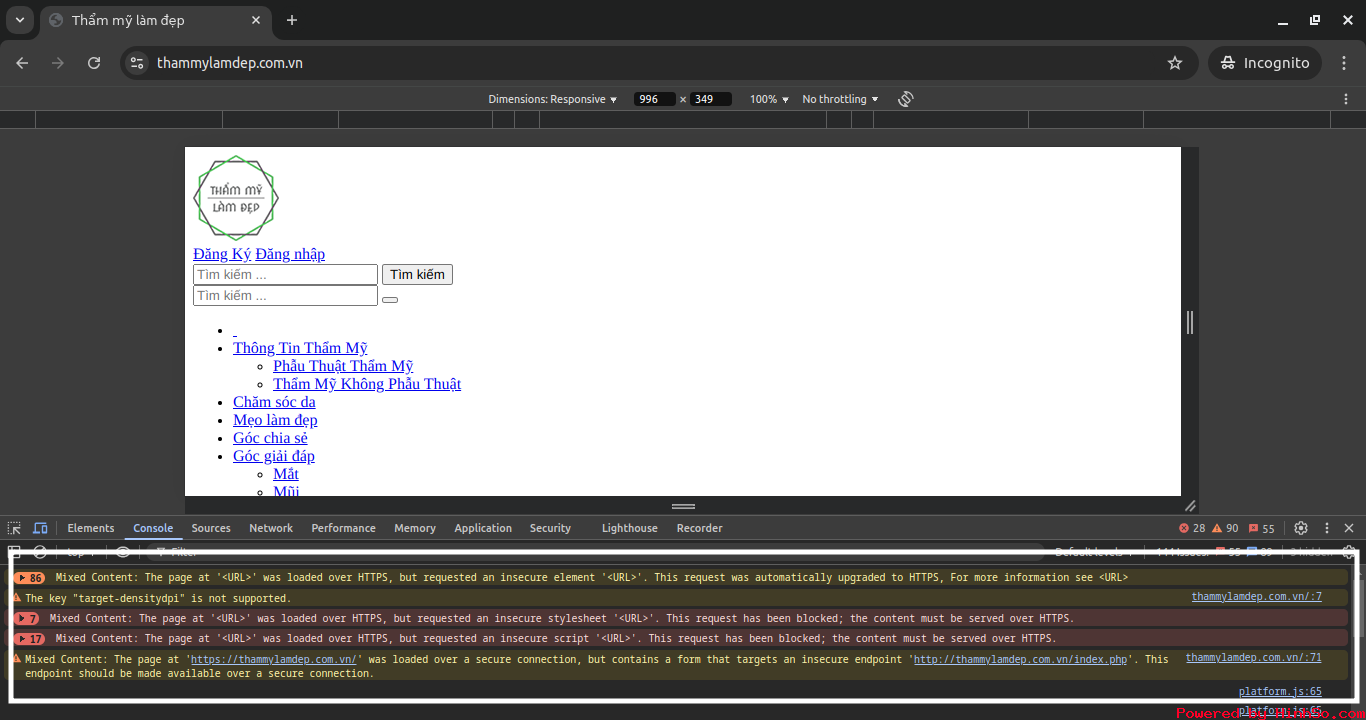This screenshot has height=720, width=1366.
Task: Open DevTools settings gear
Action: pyautogui.click(x=1301, y=528)
